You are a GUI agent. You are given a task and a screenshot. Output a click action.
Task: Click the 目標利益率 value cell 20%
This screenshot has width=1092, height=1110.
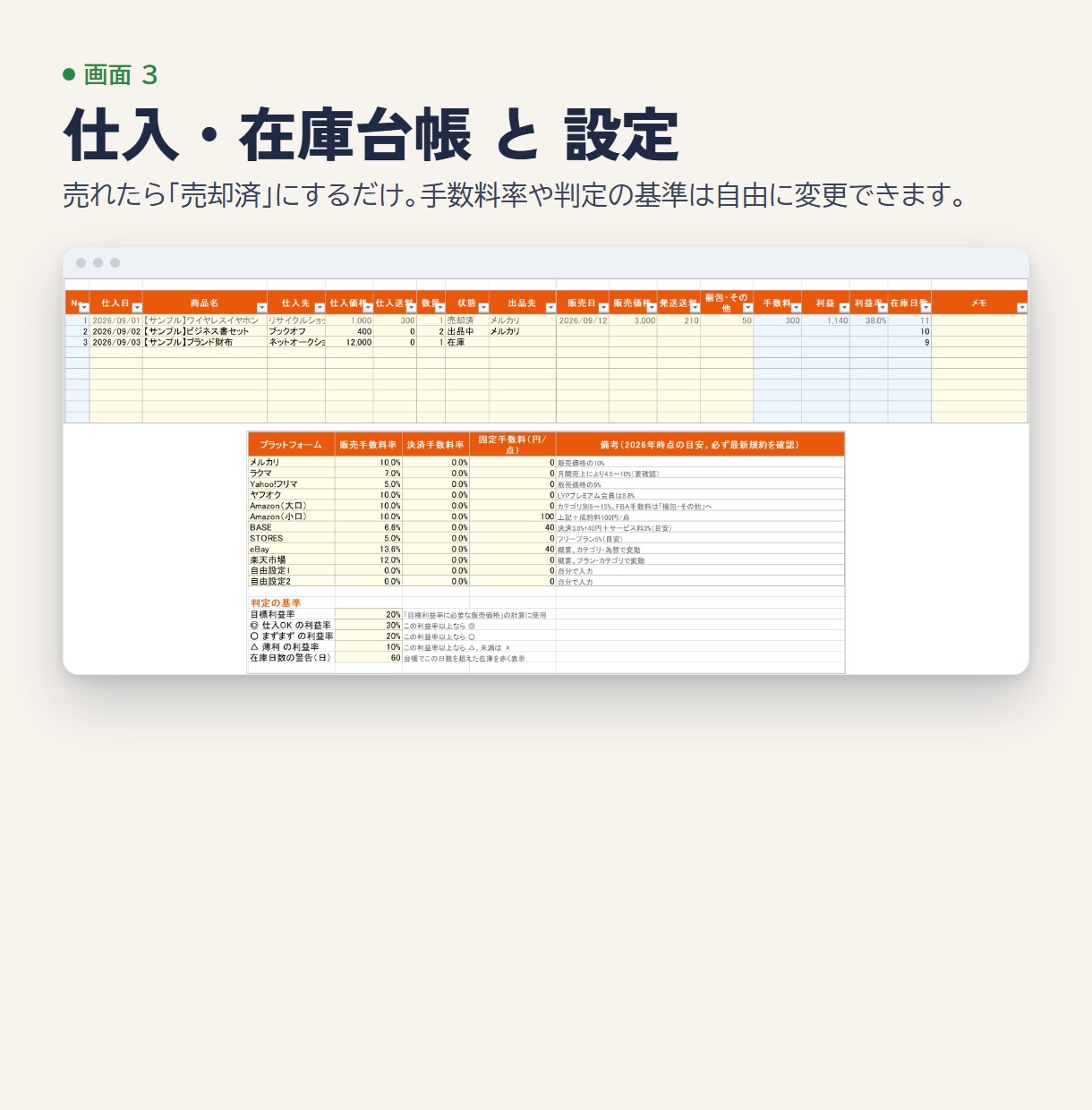[x=369, y=615]
